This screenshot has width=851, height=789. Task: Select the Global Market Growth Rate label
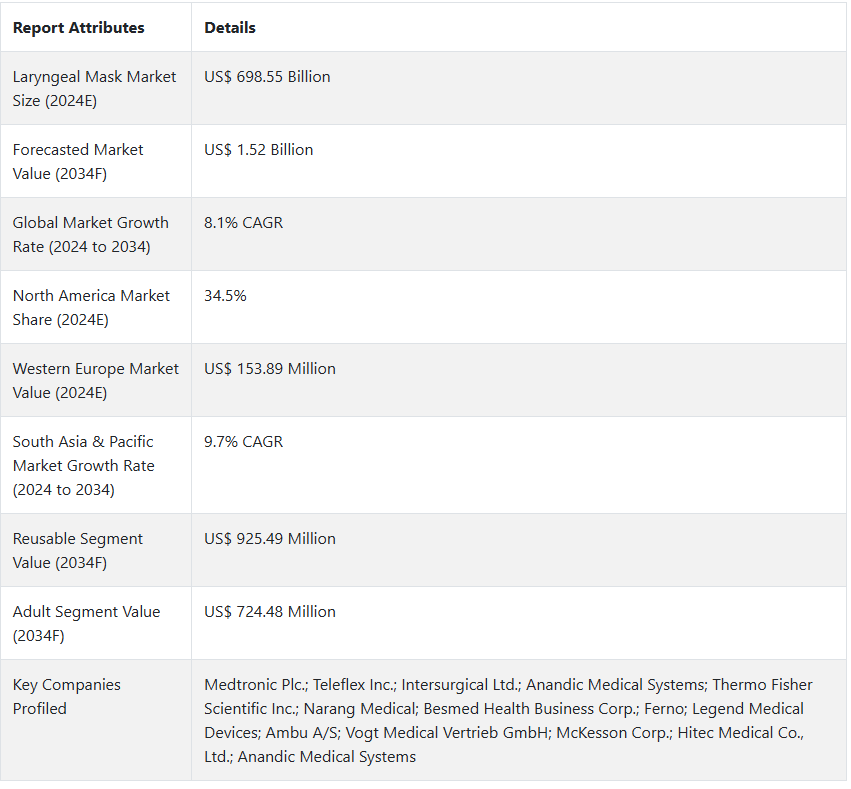tap(90, 234)
